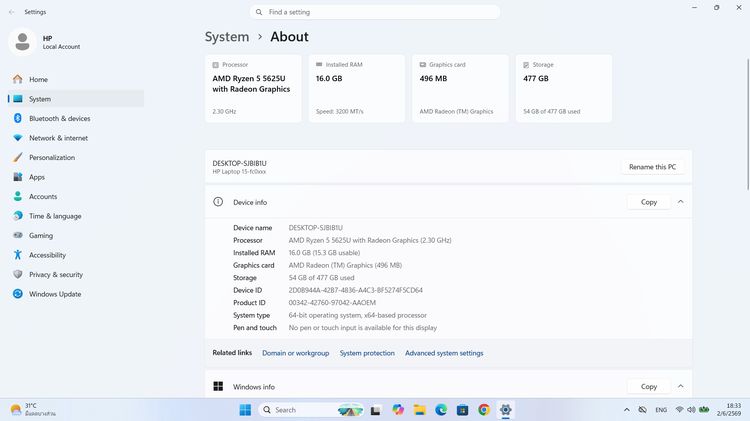This screenshot has height=421, width=750.
Task: Open Accounts settings
Action: [76, 197]
